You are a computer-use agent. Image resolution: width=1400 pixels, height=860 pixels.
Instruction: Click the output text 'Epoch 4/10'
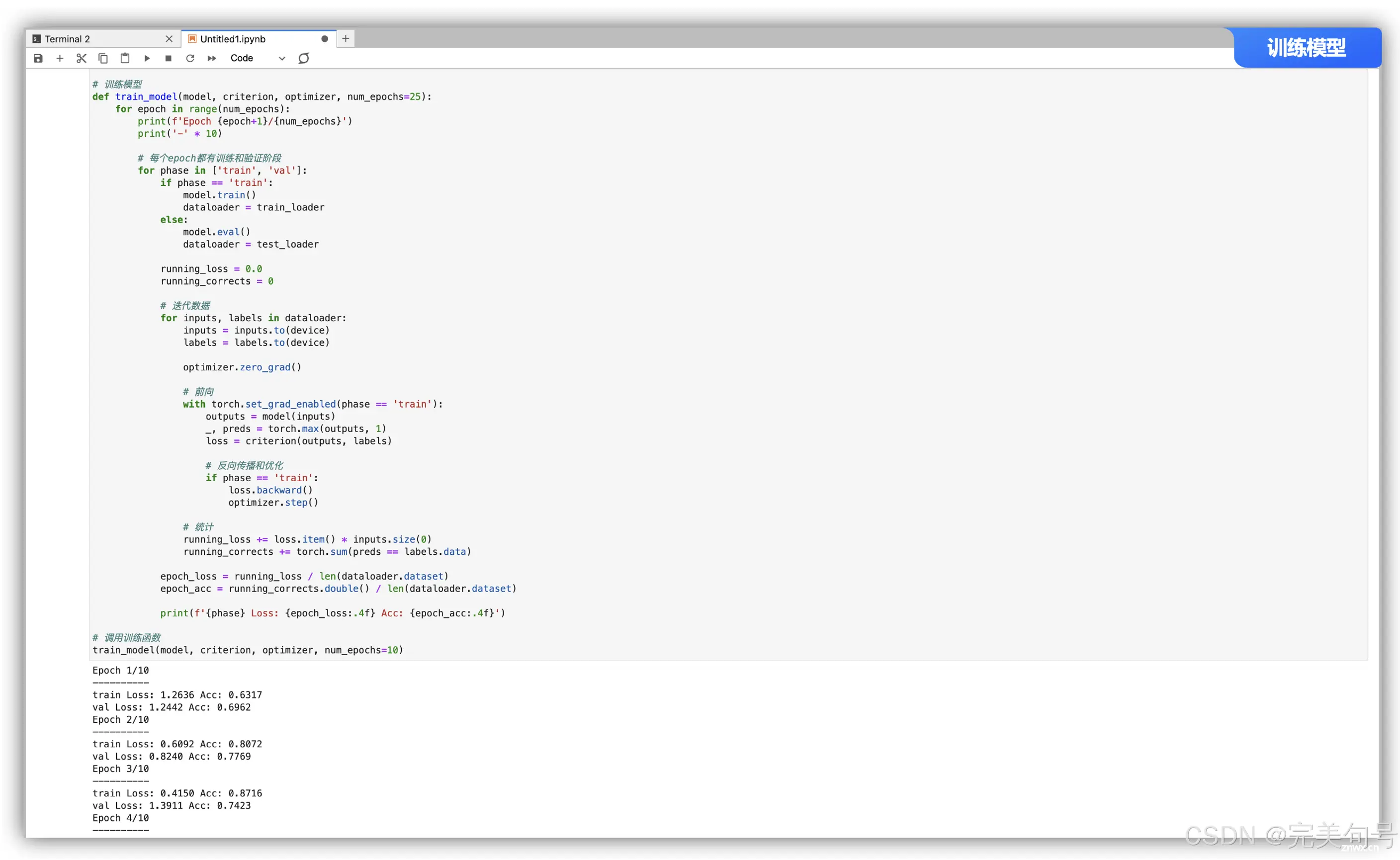pyautogui.click(x=121, y=818)
